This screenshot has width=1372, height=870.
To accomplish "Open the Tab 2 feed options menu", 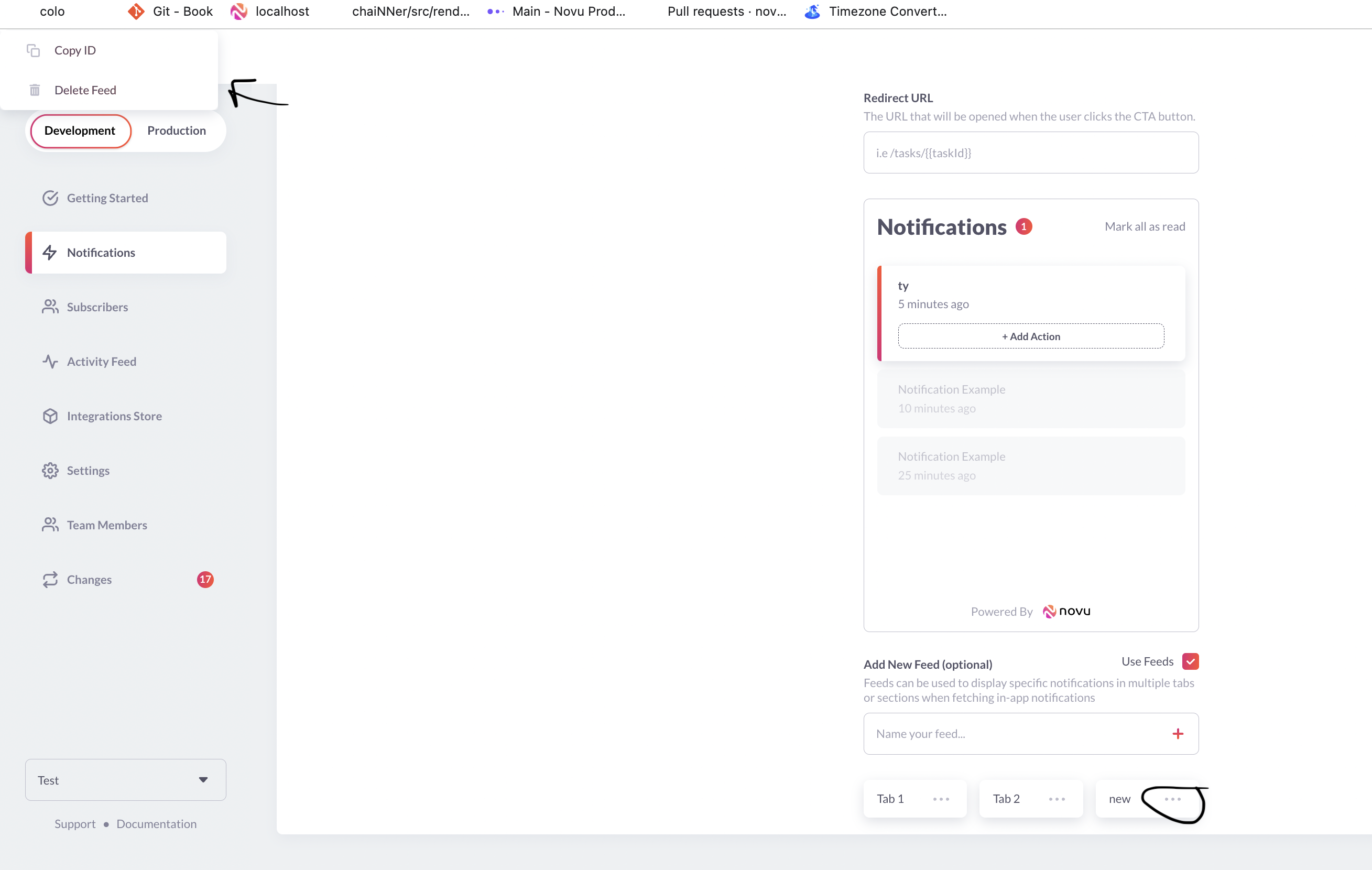I will 1057,799.
